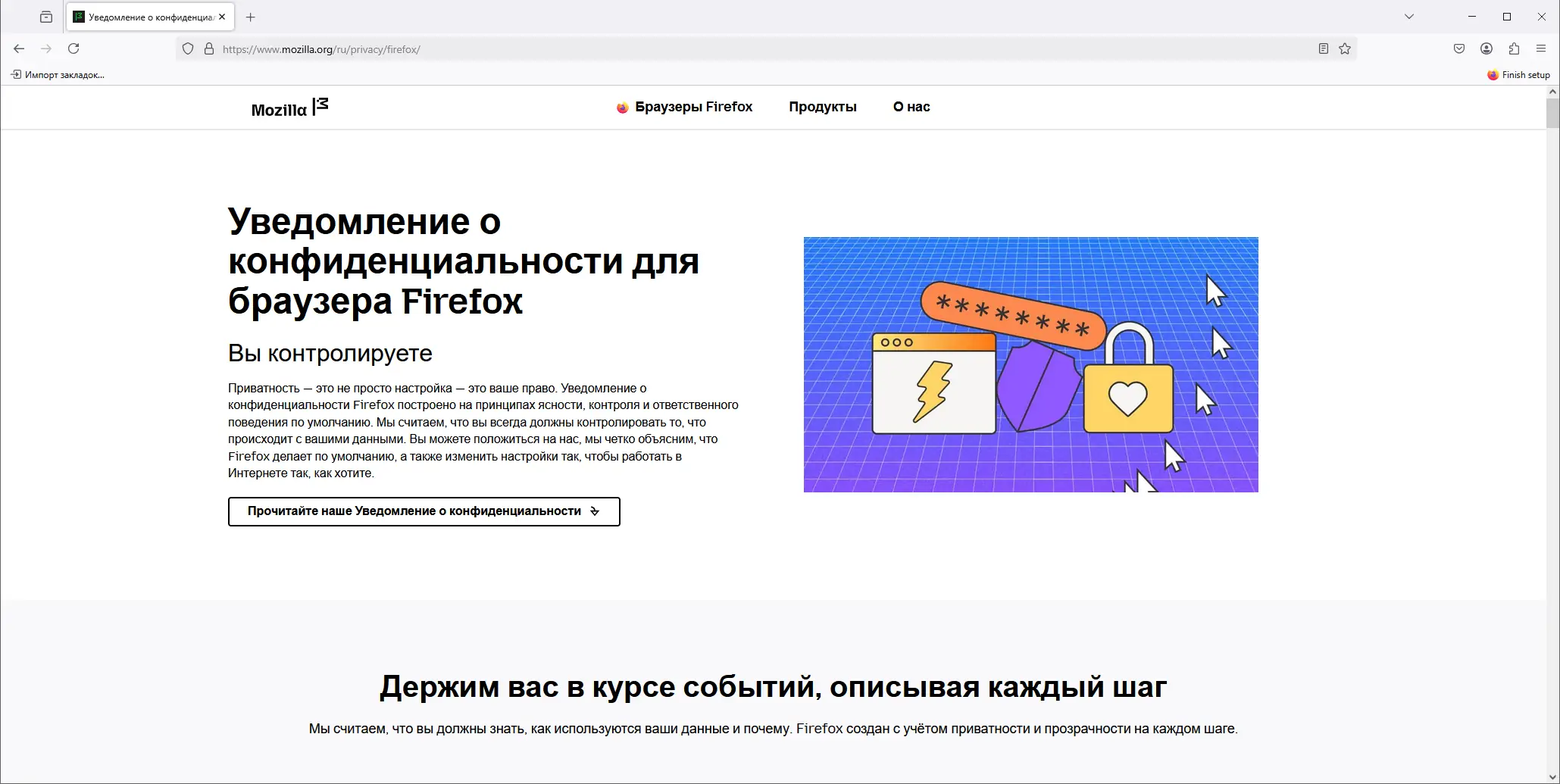This screenshot has width=1560, height=784.
Task: Toggle Reader View in address bar
Action: click(1324, 48)
